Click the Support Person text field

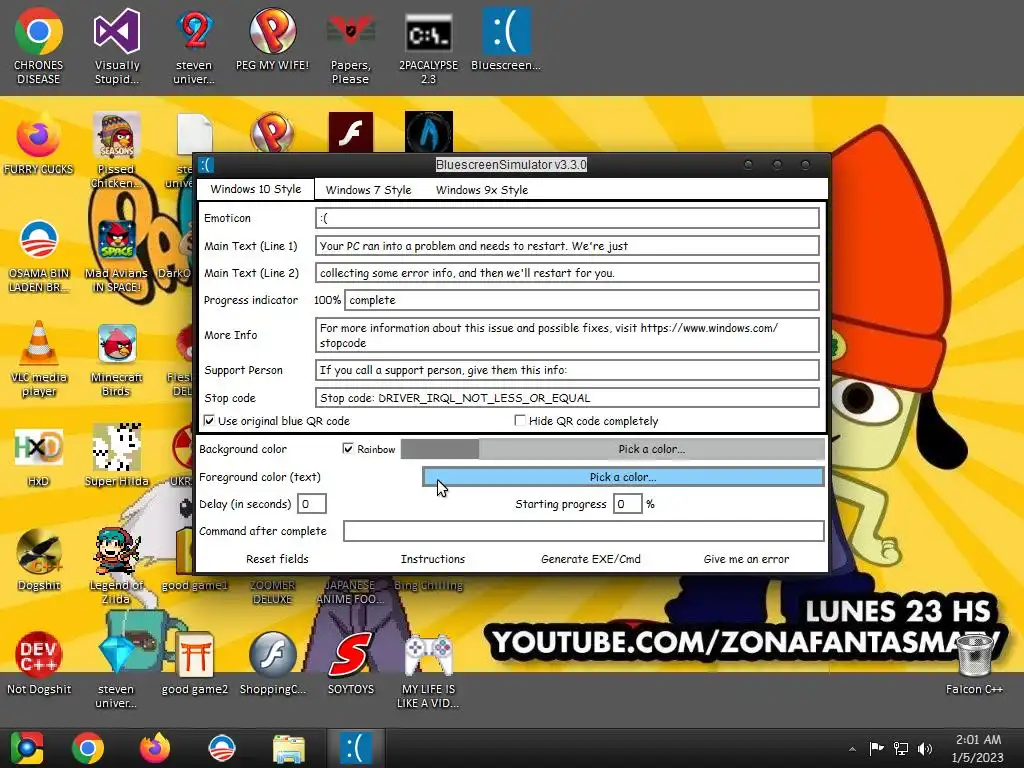point(568,370)
